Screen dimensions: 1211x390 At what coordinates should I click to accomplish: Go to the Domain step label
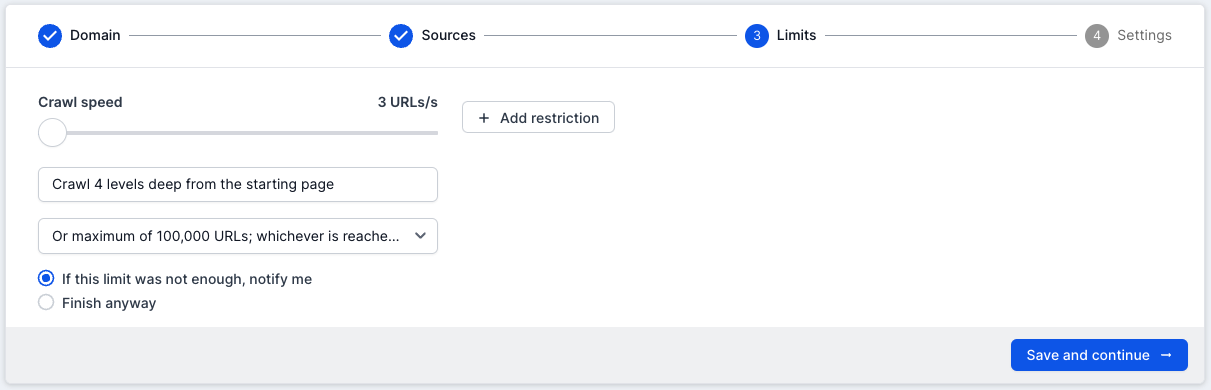coord(95,36)
